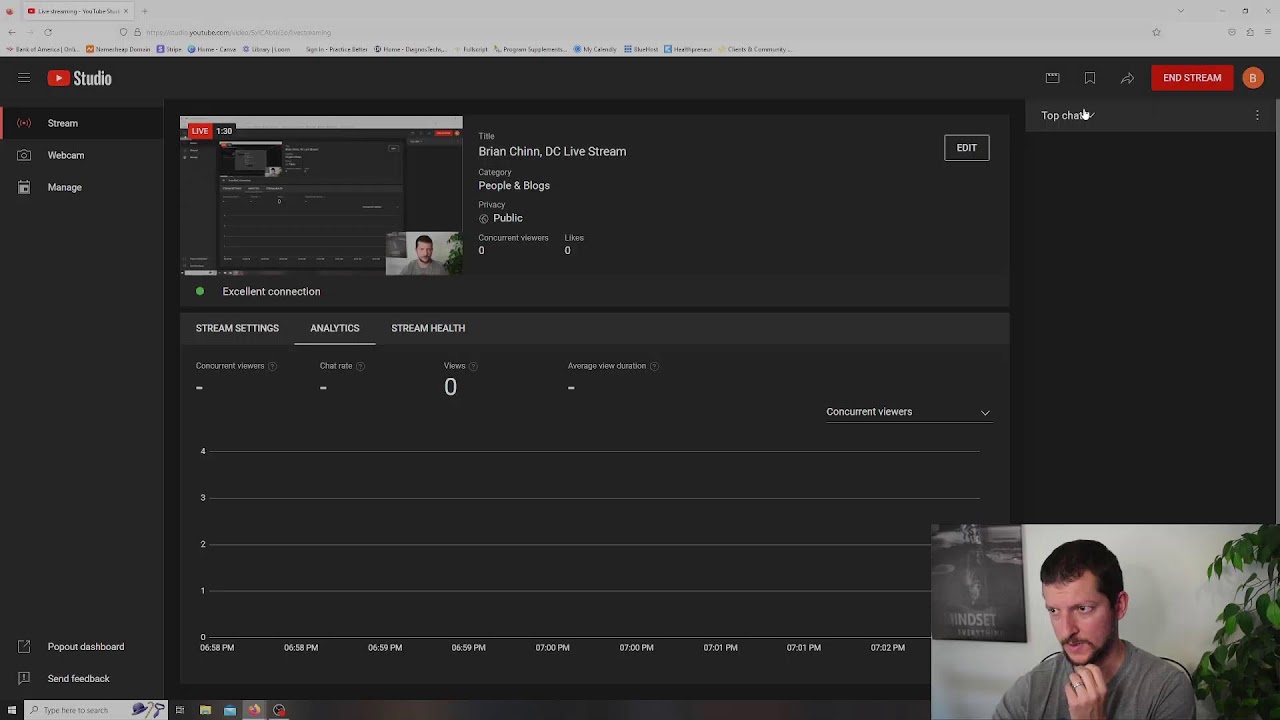Viewport: 1280px width, 720px height.
Task: Reload the page with browser refresh
Action: [47, 32]
